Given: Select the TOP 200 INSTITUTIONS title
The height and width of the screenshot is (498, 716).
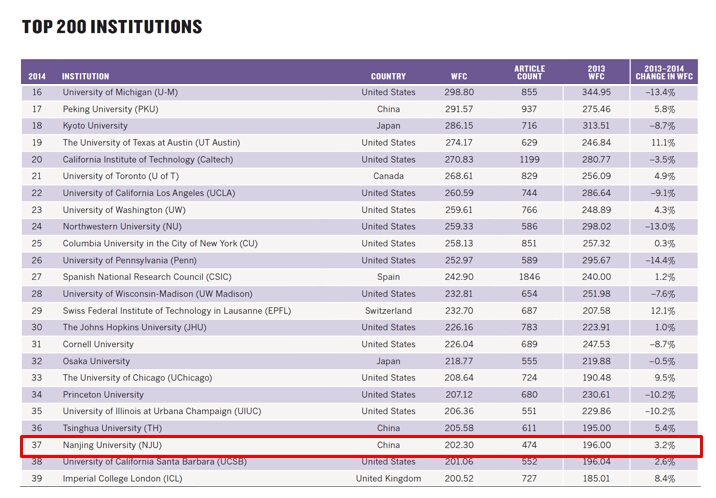Looking at the screenshot, I should pyautogui.click(x=112, y=27).
